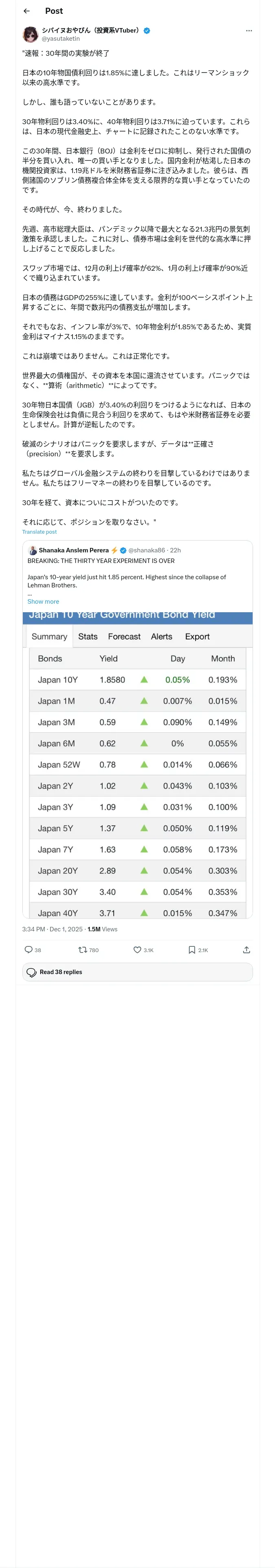Click Translate post link
Viewport: 275px width, 1568px height.
[39, 532]
